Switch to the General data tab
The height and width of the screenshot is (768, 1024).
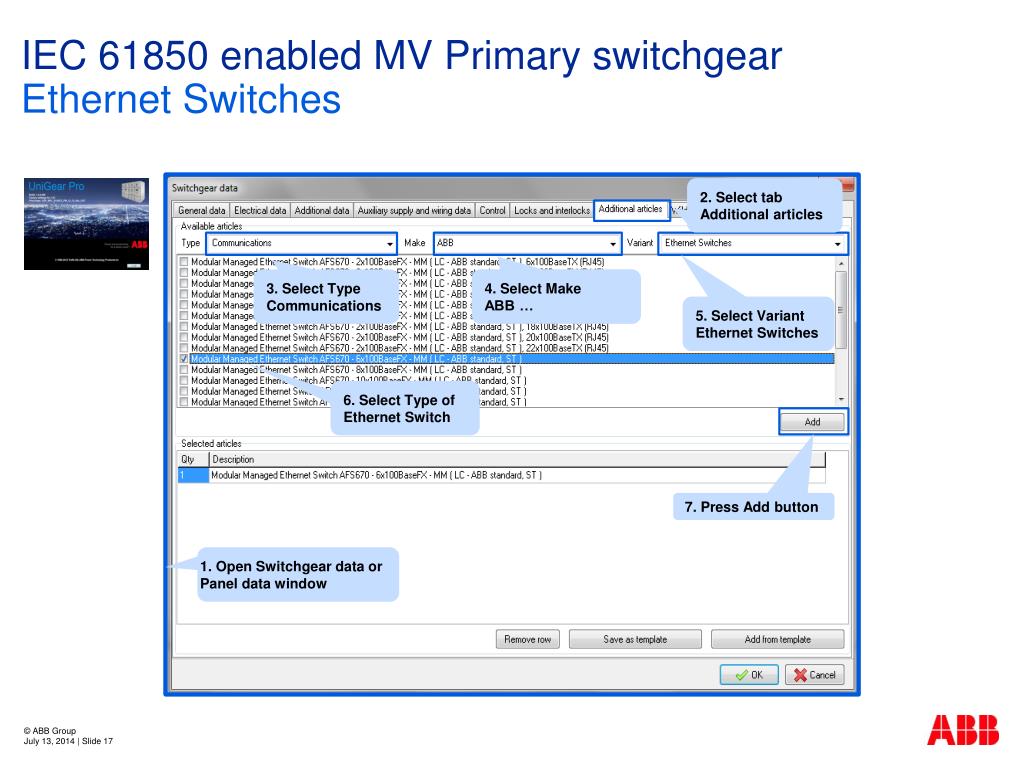(201, 210)
